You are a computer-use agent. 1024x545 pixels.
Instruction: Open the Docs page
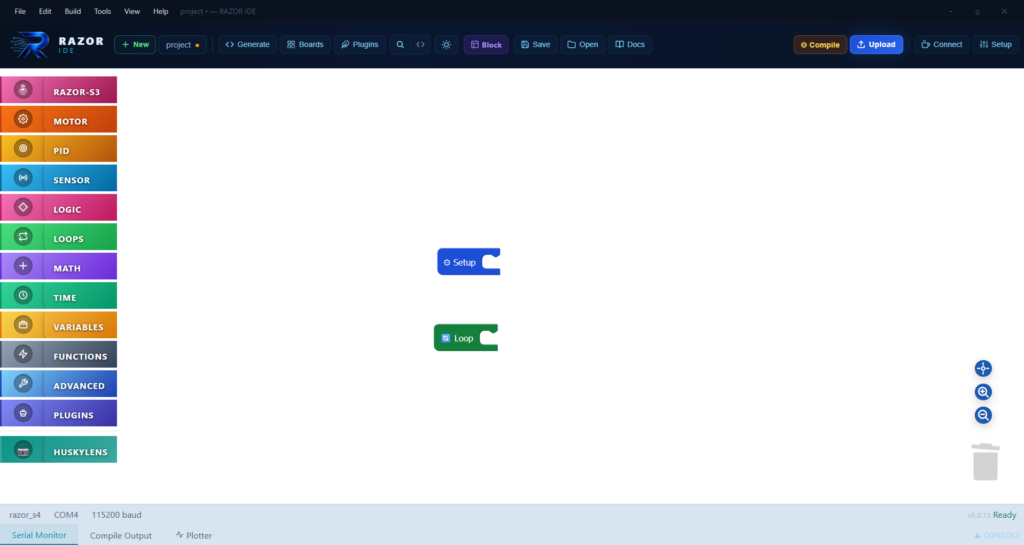pyautogui.click(x=630, y=44)
